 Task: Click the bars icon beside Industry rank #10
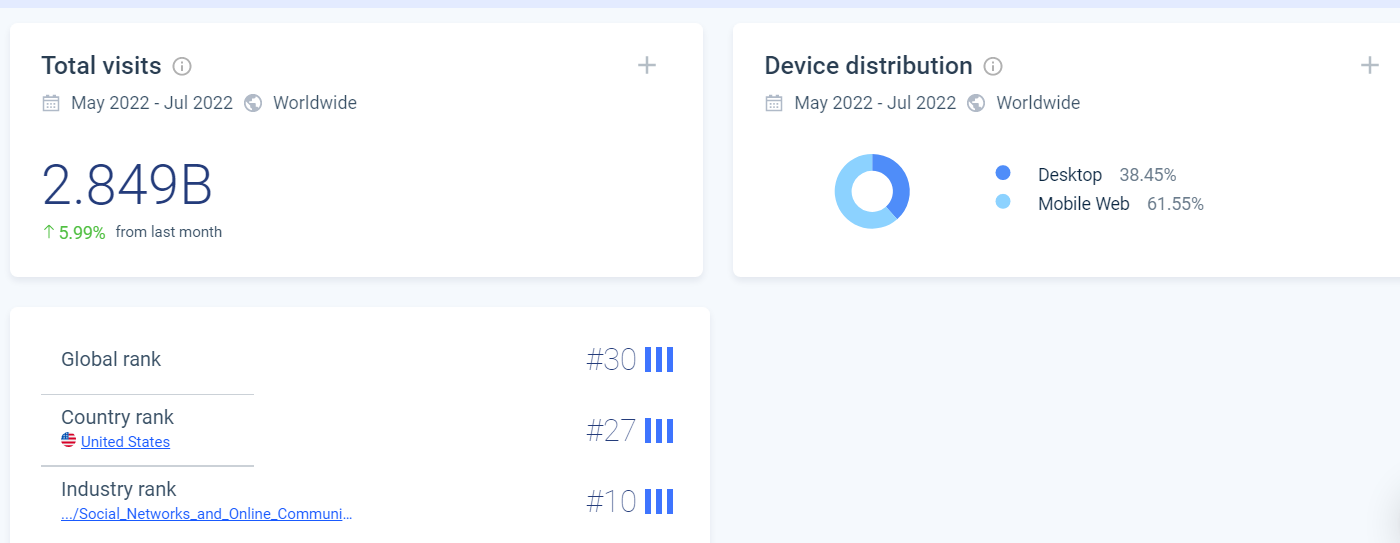659,502
